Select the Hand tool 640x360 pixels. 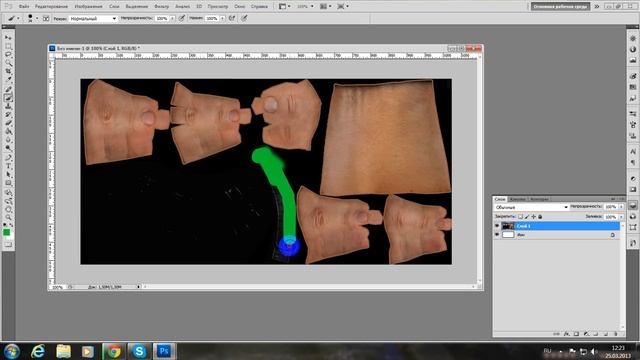click(8, 210)
